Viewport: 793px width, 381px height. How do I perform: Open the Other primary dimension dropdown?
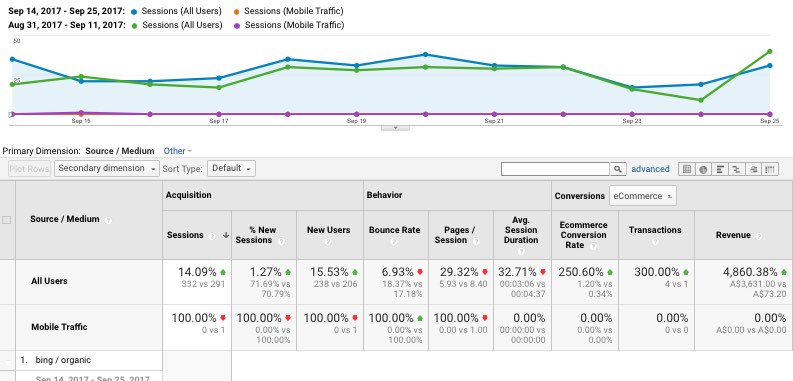tap(178, 151)
